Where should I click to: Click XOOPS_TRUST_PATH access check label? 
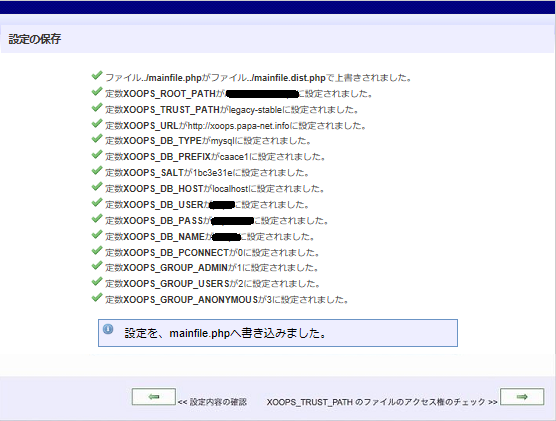click(x=382, y=402)
